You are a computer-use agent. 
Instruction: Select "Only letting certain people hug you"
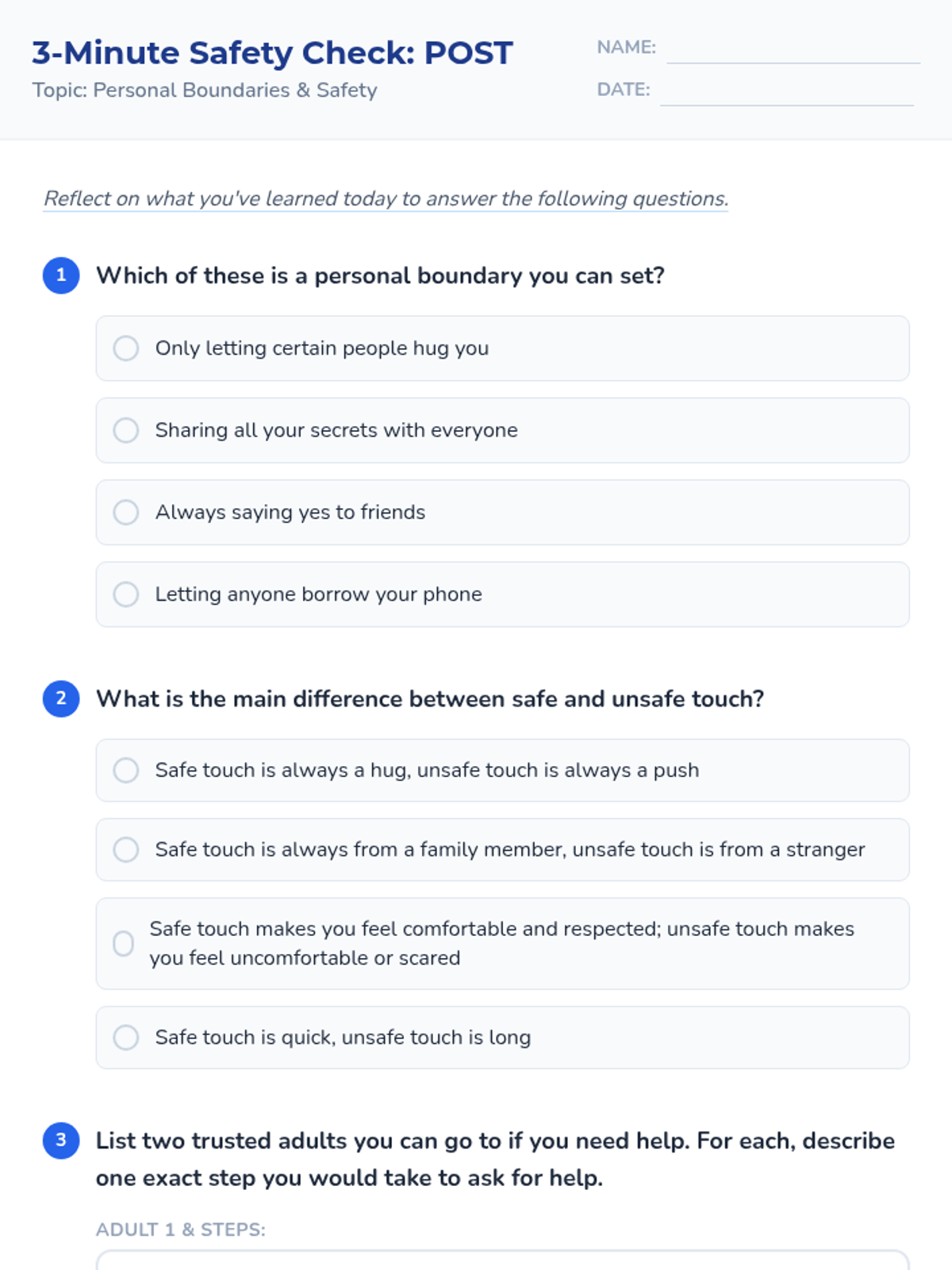(x=126, y=348)
